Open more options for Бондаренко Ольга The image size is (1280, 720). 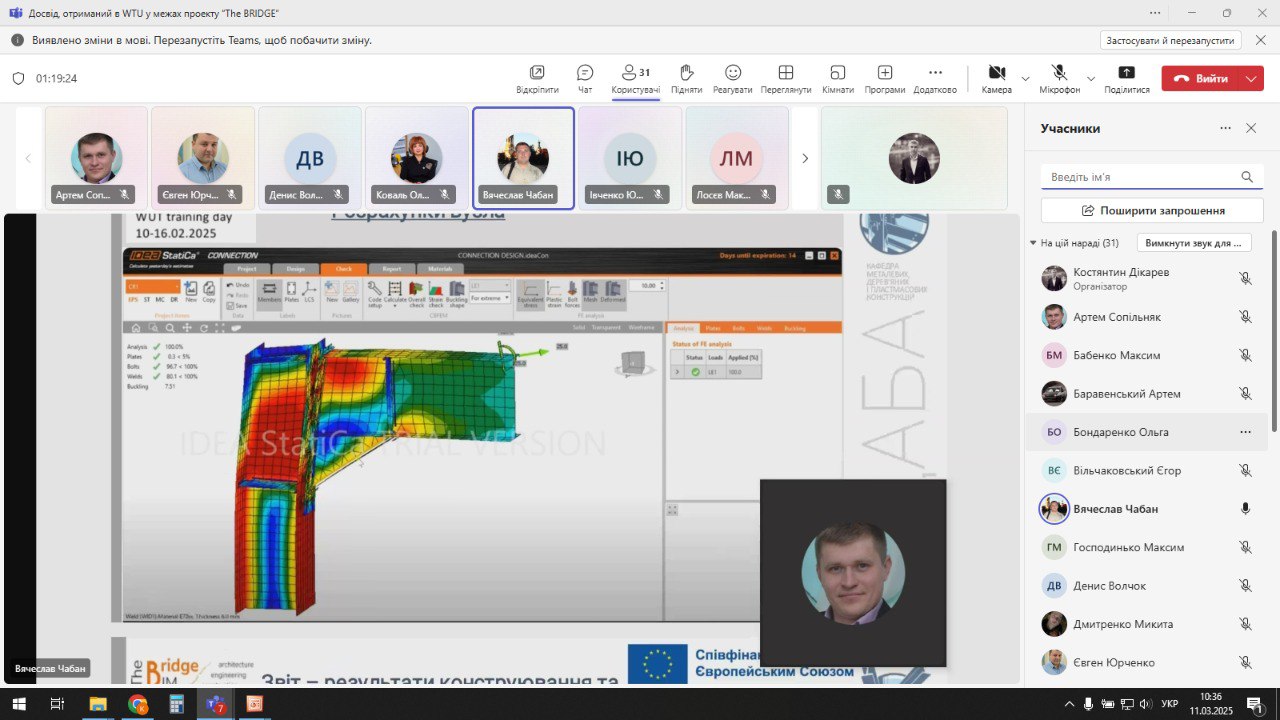pos(1245,432)
